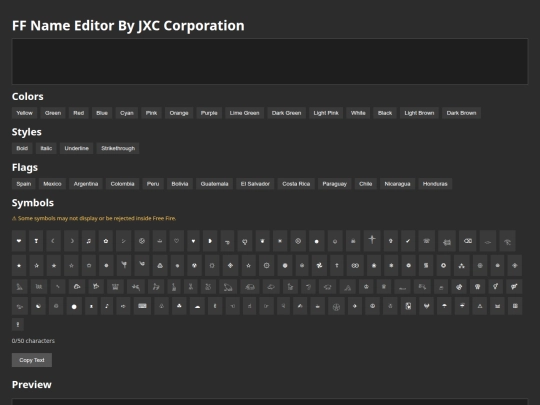Insert the three-dot triangle symbol
540x405 pixels.
[x=461, y=266]
